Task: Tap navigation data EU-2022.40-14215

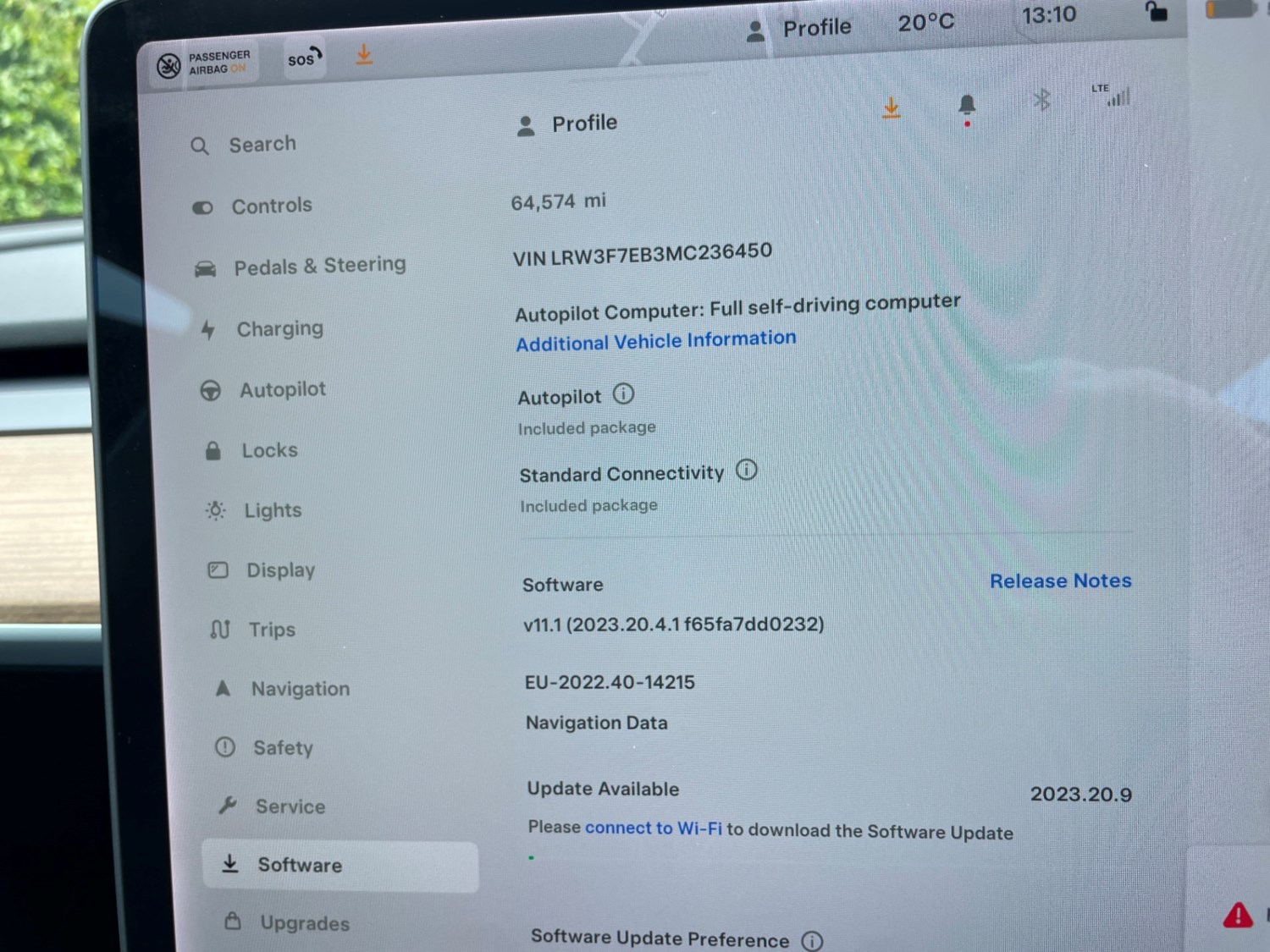Action: pos(610,682)
